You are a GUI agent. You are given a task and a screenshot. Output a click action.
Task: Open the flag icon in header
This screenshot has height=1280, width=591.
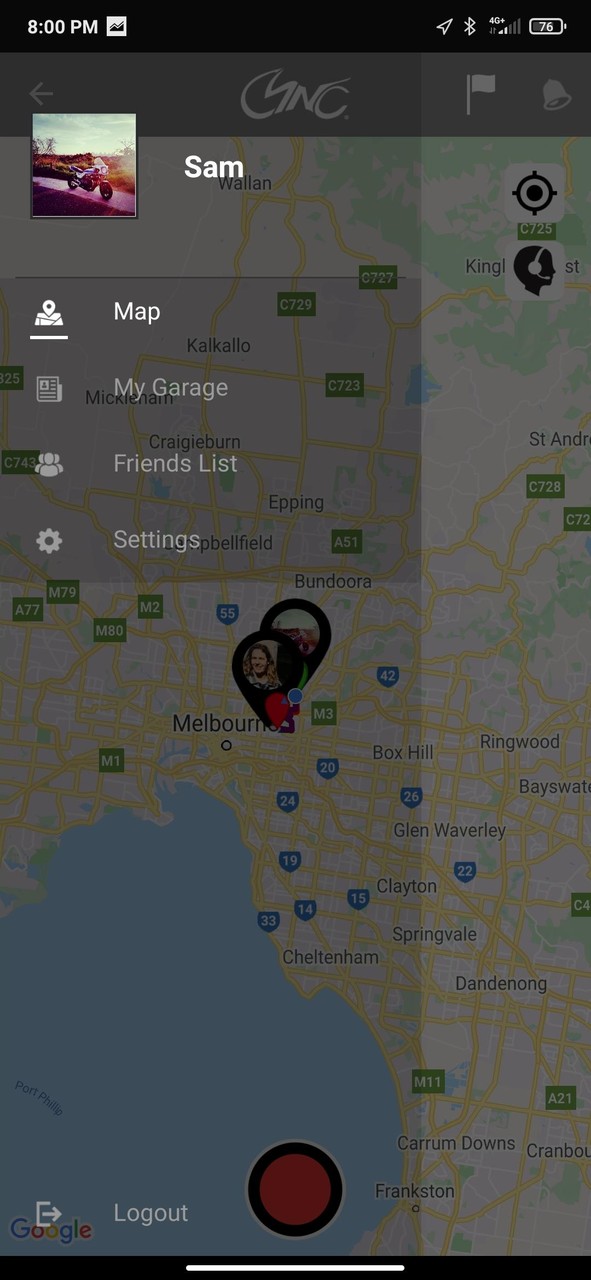(481, 94)
